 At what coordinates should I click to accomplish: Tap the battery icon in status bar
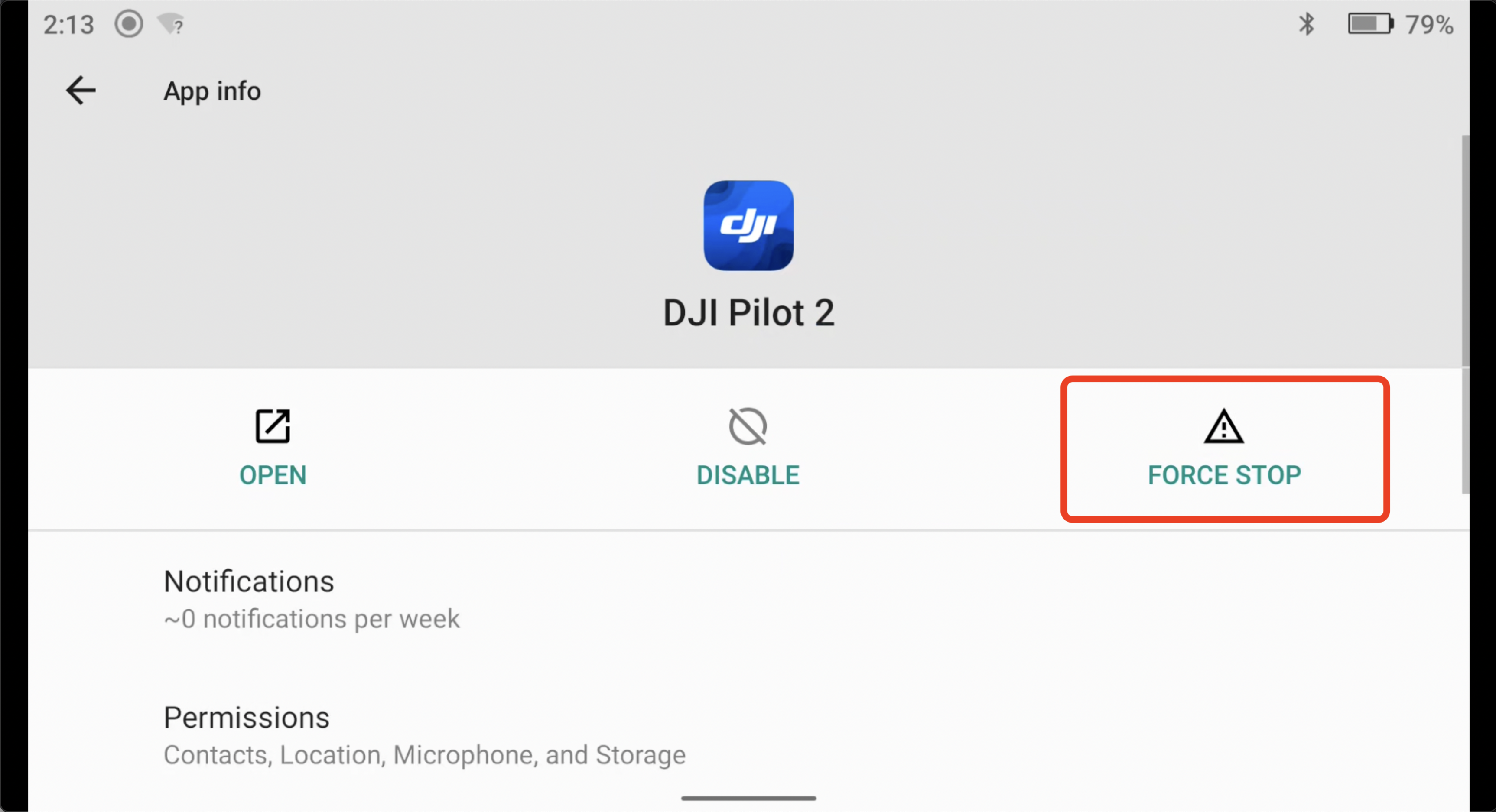(x=1370, y=24)
